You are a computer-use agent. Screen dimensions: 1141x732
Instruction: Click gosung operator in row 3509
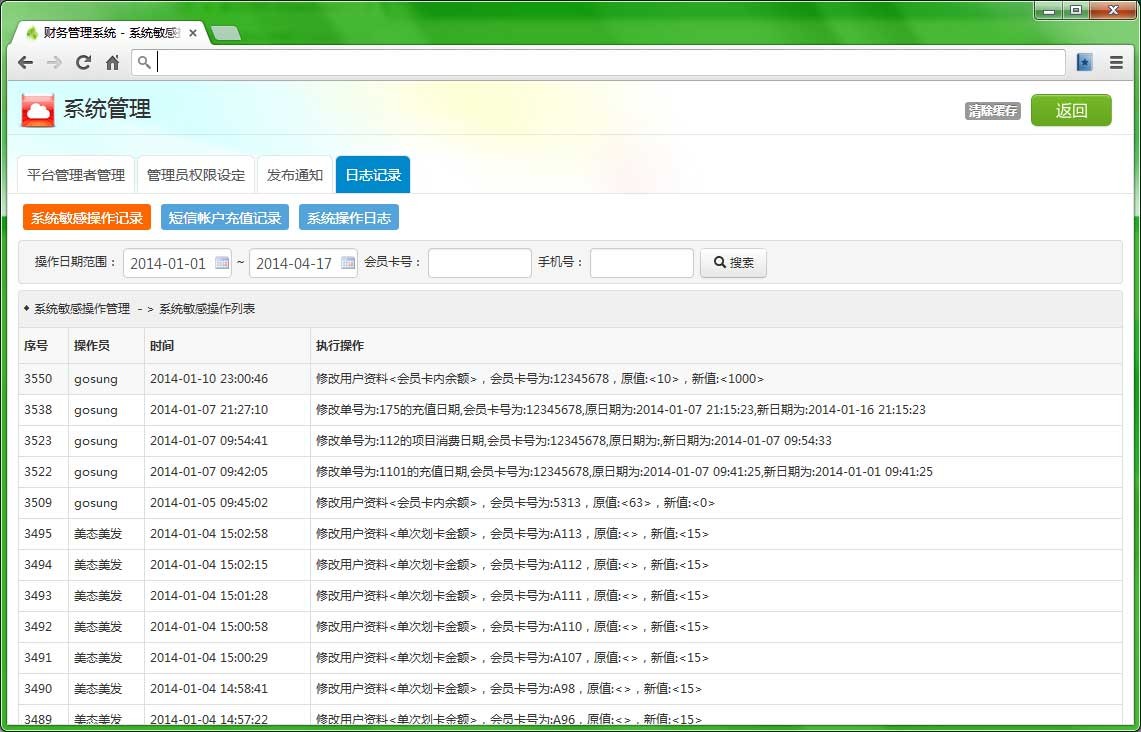pyautogui.click(x=95, y=503)
